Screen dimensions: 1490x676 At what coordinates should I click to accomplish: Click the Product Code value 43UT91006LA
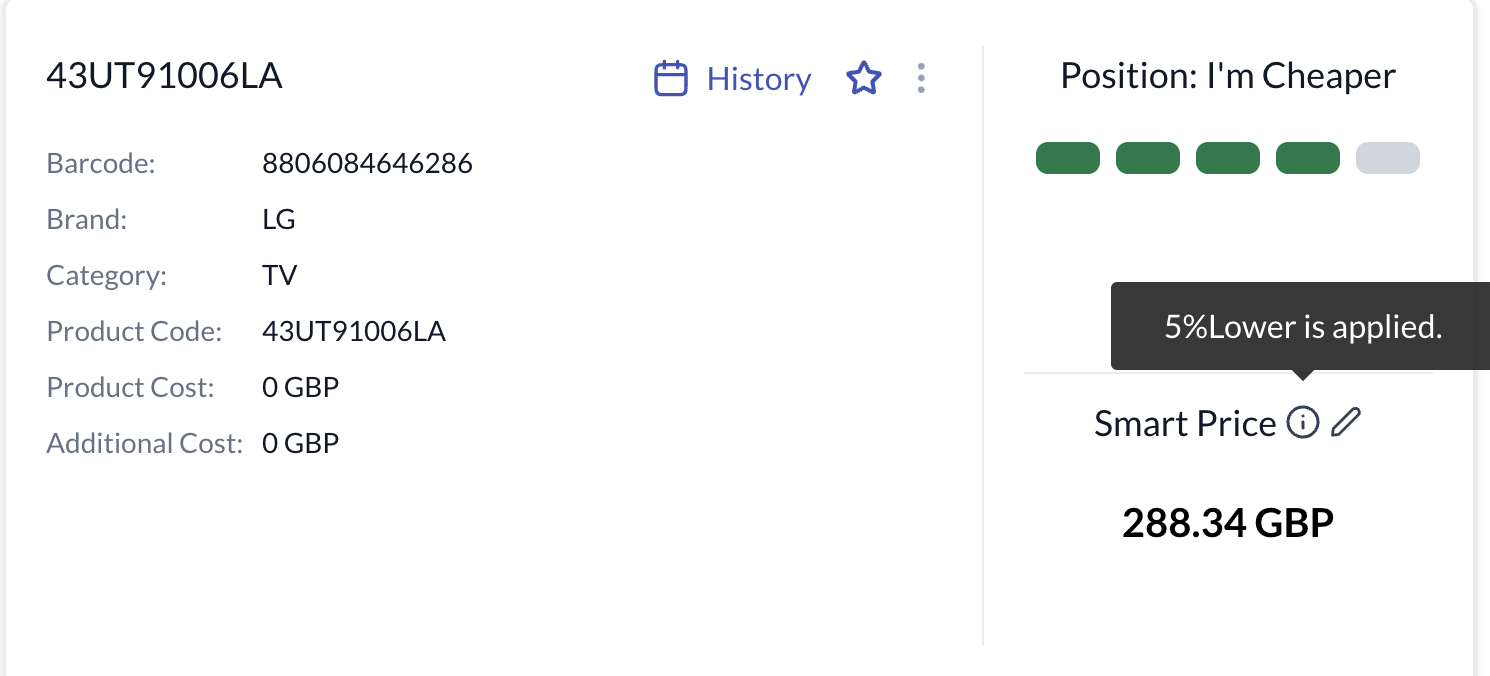354,331
